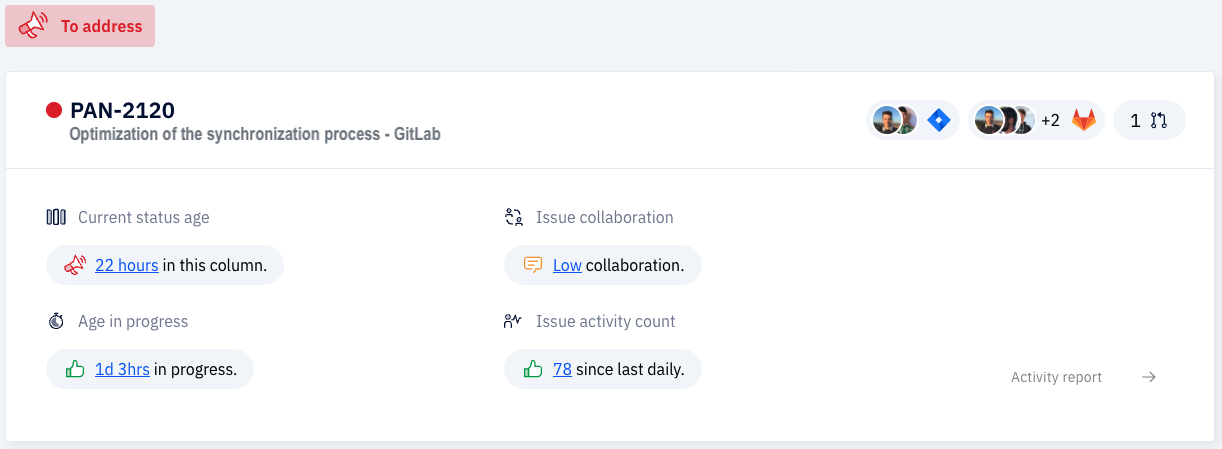Click the red status dot beside PAN-2120
1222x449 pixels.
54,111
